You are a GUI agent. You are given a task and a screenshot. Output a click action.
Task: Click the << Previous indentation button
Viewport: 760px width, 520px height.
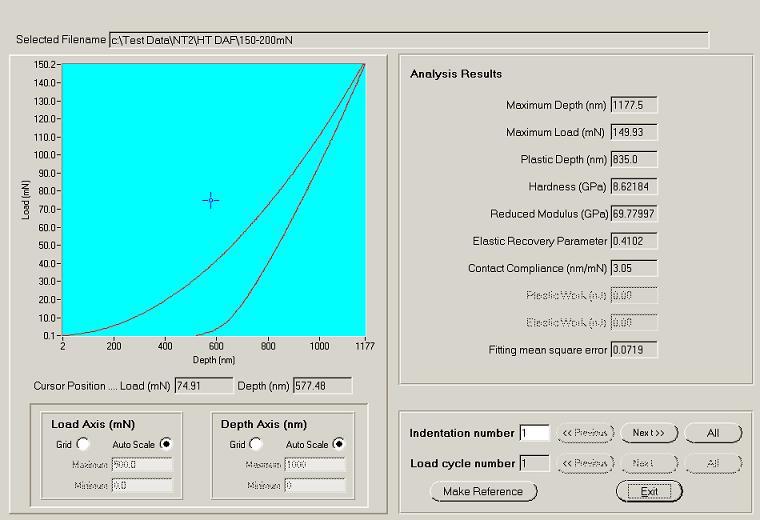[x=585, y=433]
